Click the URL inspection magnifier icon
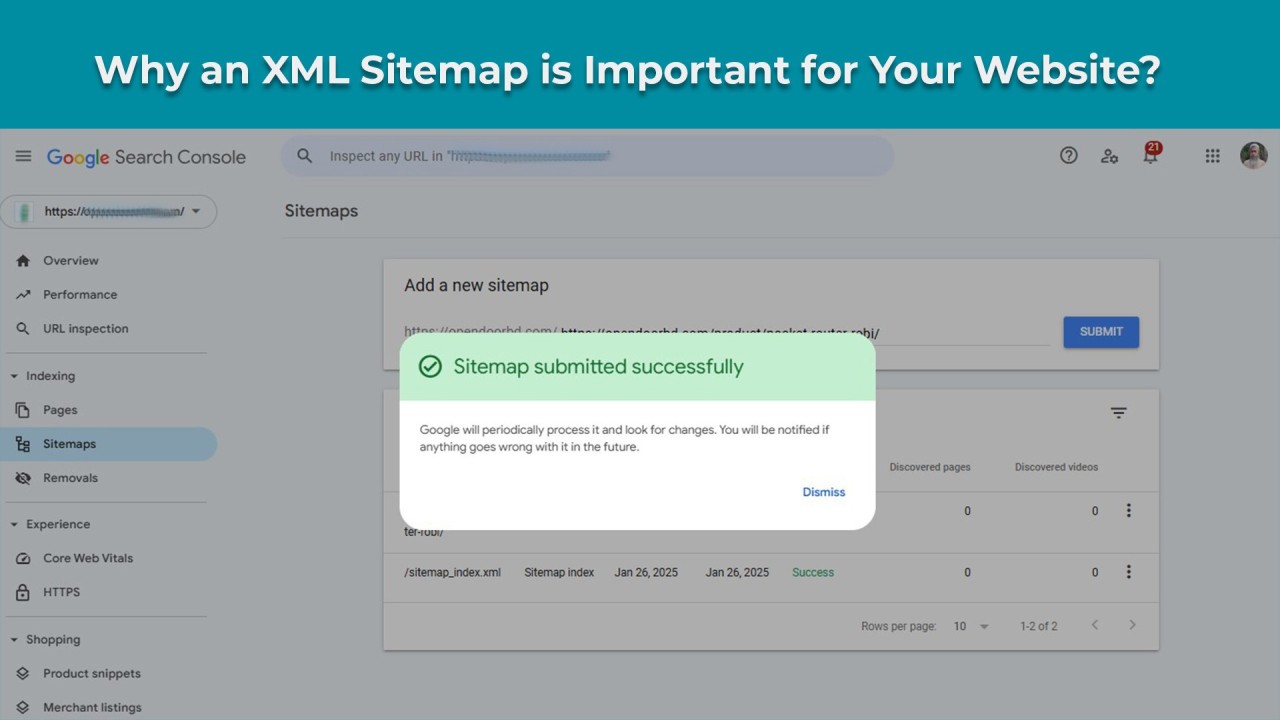Screen dimensions: 1280x720 click(23, 329)
